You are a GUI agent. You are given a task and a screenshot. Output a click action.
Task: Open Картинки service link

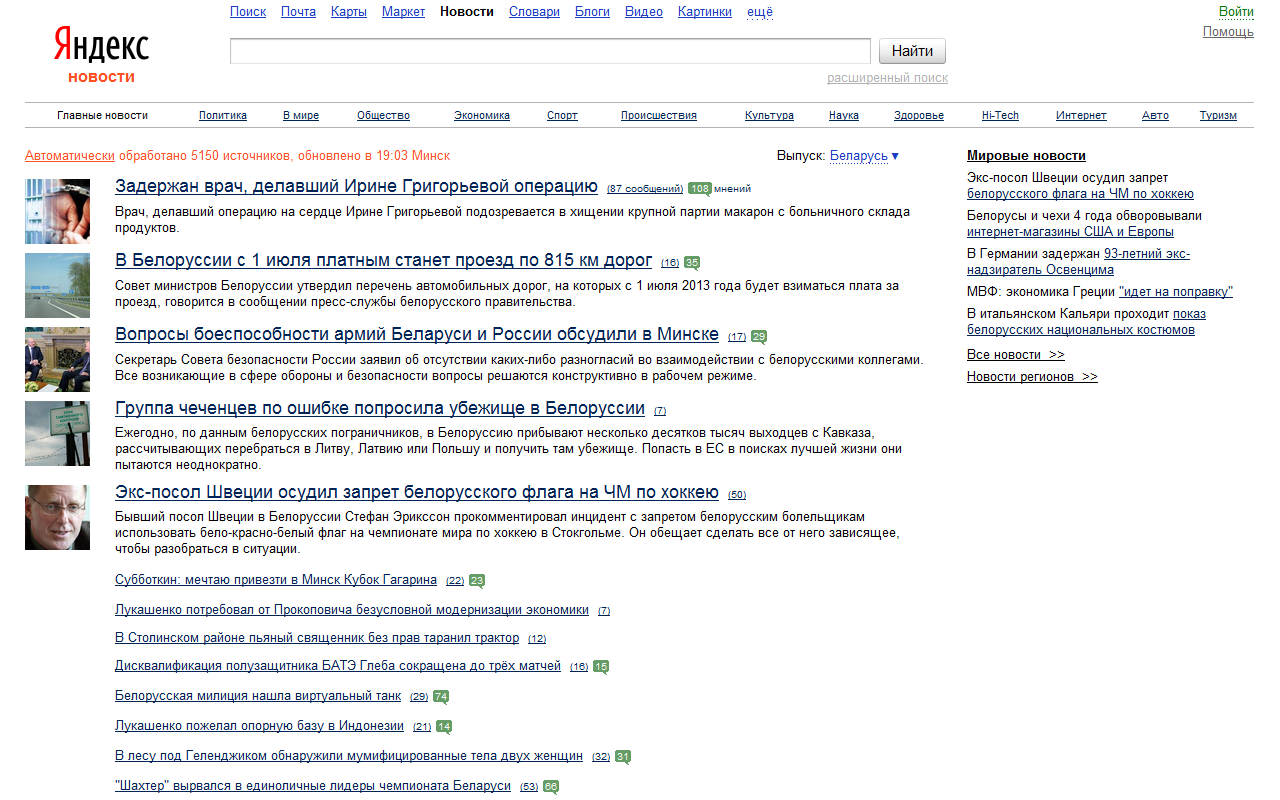click(x=705, y=12)
